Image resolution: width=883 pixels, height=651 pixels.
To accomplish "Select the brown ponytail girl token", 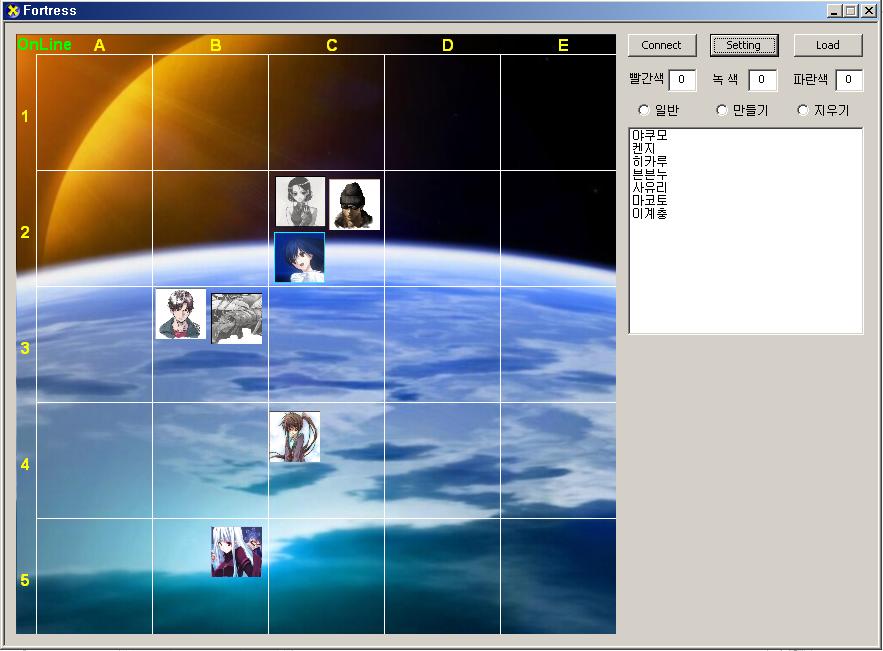I will pyautogui.click(x=295, y=436).
